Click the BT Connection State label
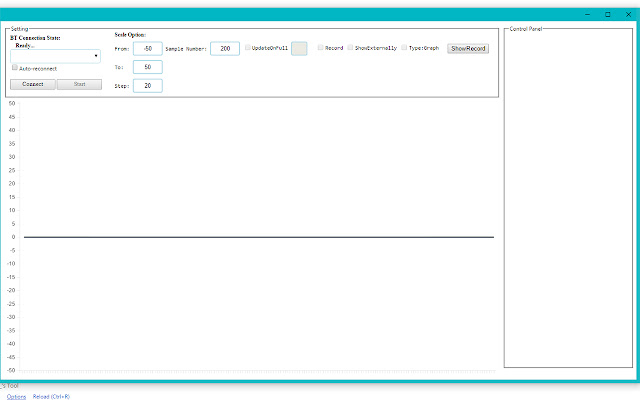The height and width of the screenshot is (400, 640). pos(35,38)
